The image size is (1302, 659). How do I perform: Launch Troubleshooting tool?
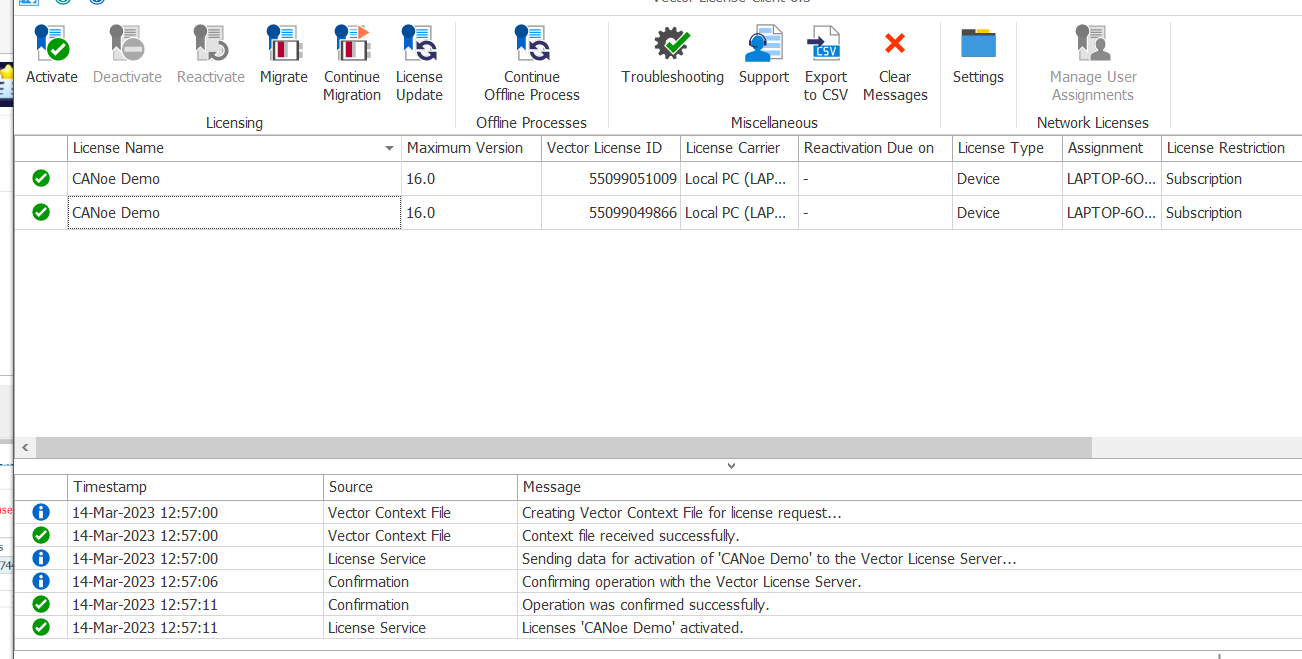point(672,44)
